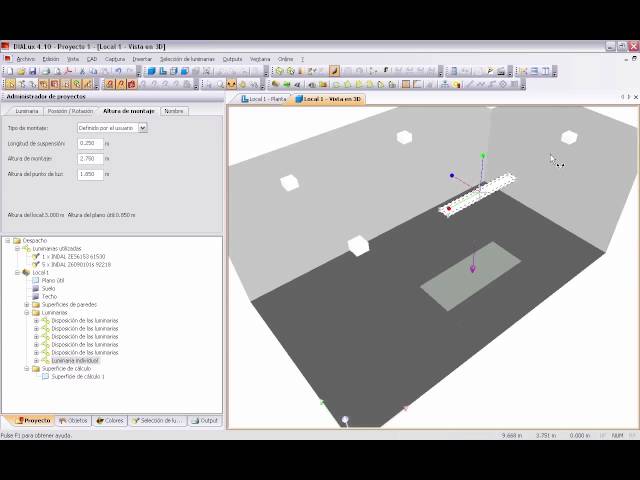This screenshot has width=640, height=480.
Task: Click the 9.668 m coordinate in status bar
Action: pos(512,436)
